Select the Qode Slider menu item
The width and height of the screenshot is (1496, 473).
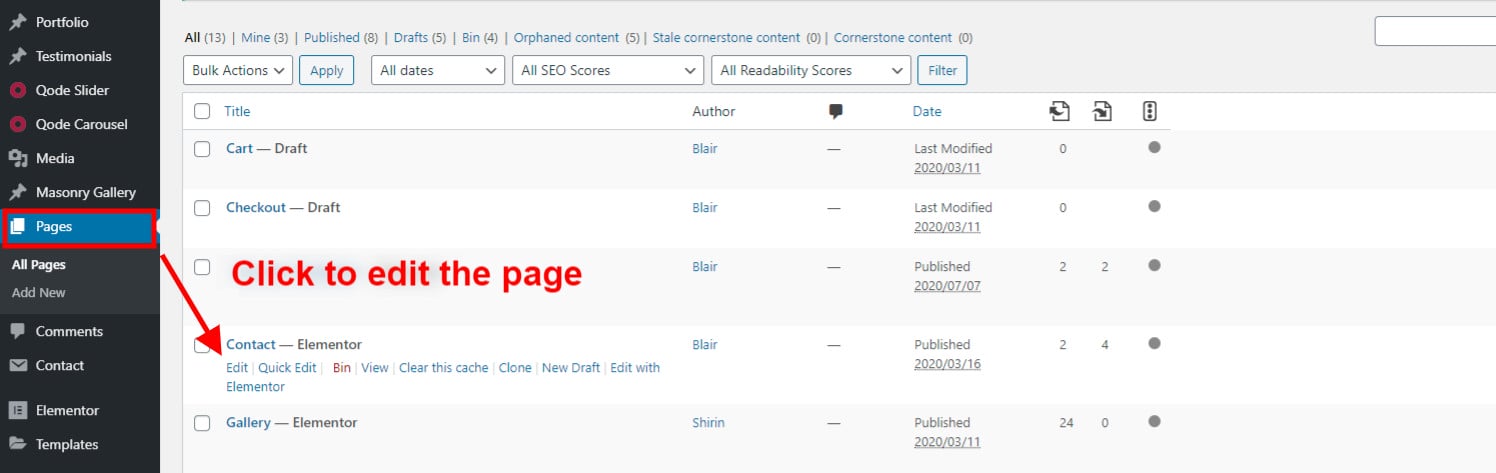click(72, 90)
